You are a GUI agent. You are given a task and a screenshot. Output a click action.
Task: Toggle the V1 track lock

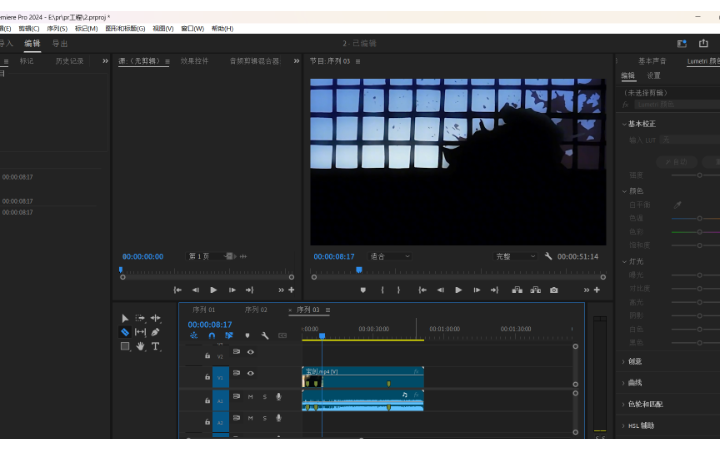click(207, 377)
